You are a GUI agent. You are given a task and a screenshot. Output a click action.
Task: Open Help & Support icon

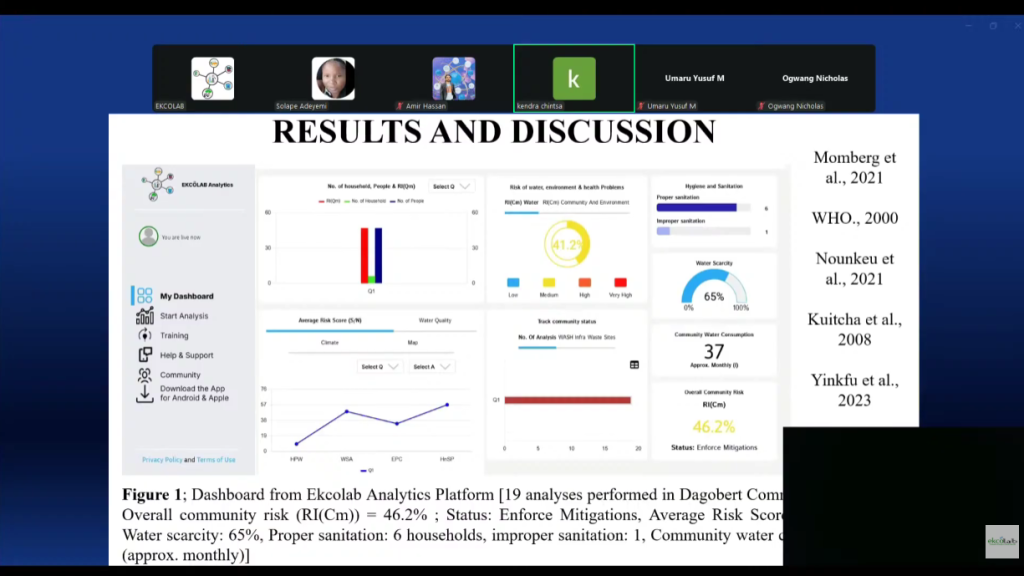(x=145, y=355)
